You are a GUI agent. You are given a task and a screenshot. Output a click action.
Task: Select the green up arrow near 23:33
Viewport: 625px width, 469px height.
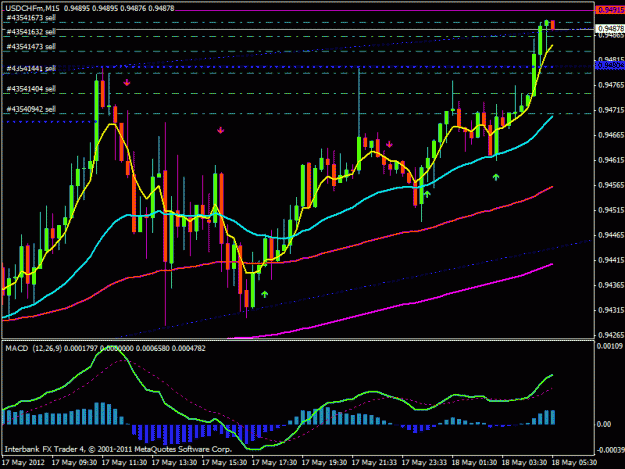427,194
